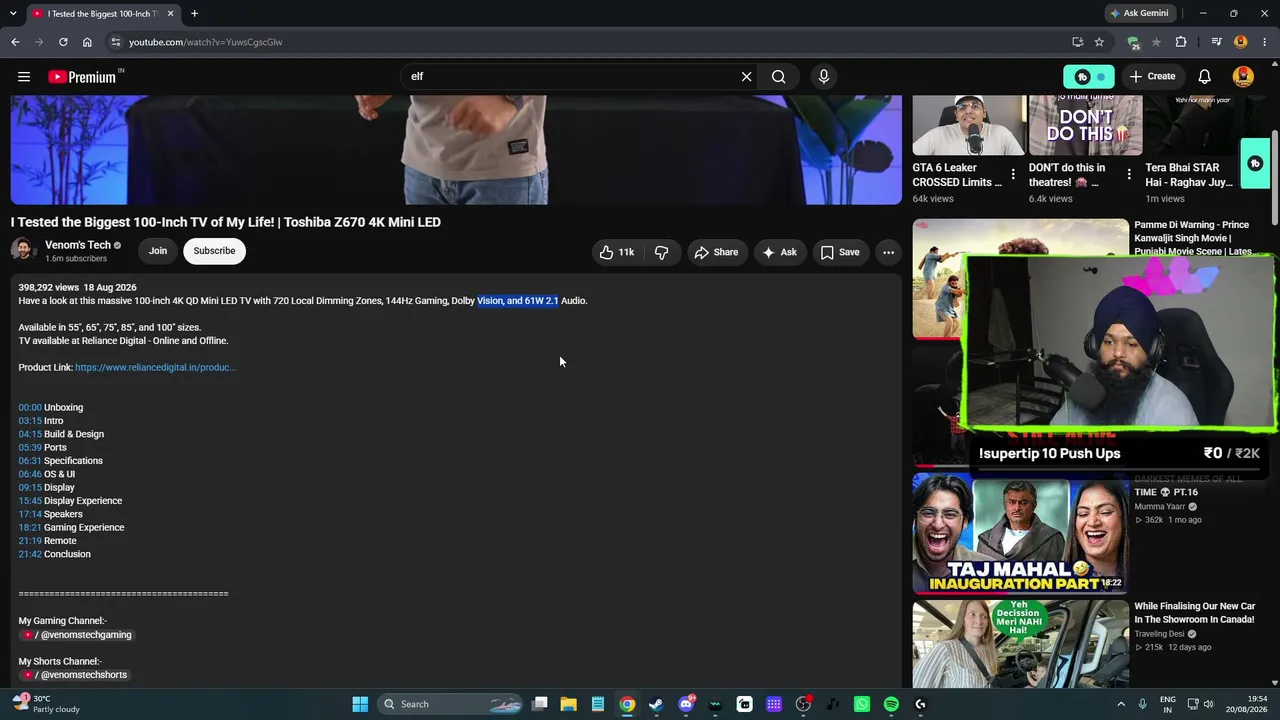Open options for DON'T do this short
Image resolution: width=1280 pixels, height=720 pixels.
1129,175
